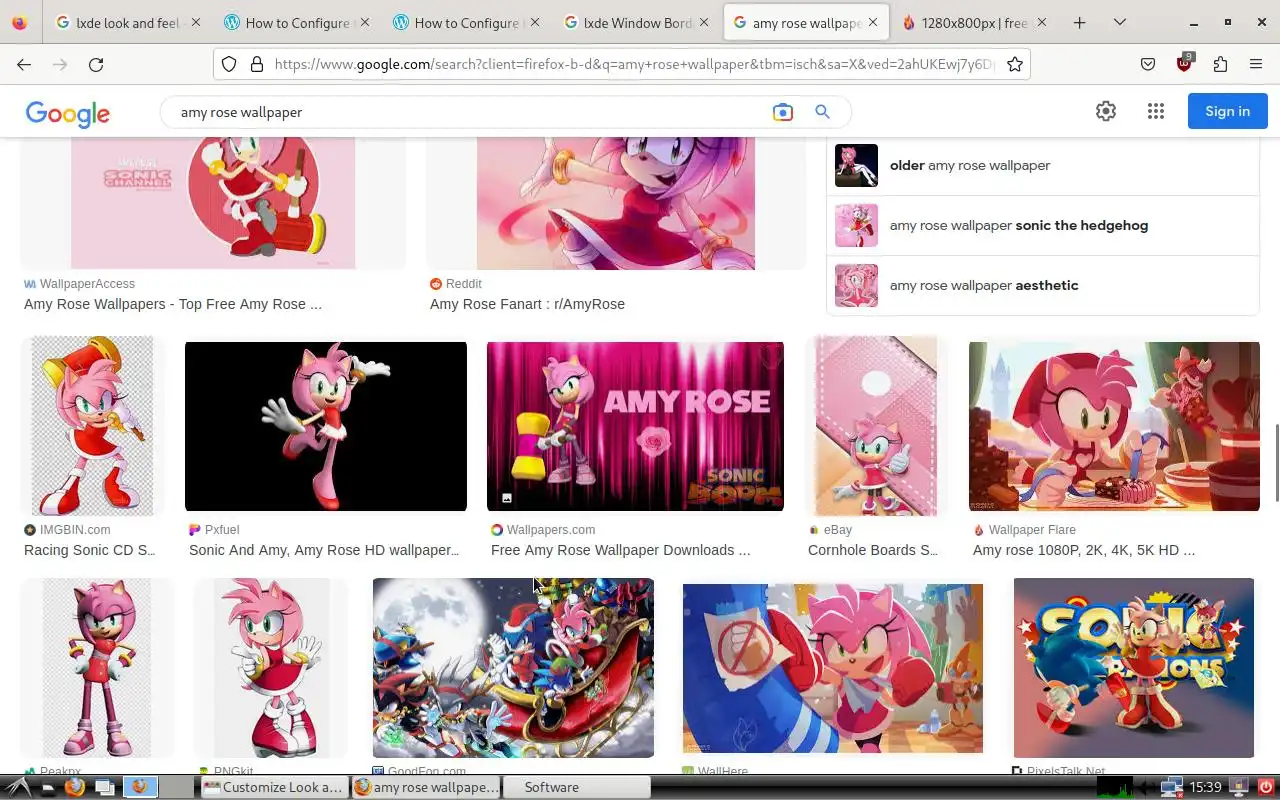
Task: Click the network status tray icon
Action: coord(1171,787)
